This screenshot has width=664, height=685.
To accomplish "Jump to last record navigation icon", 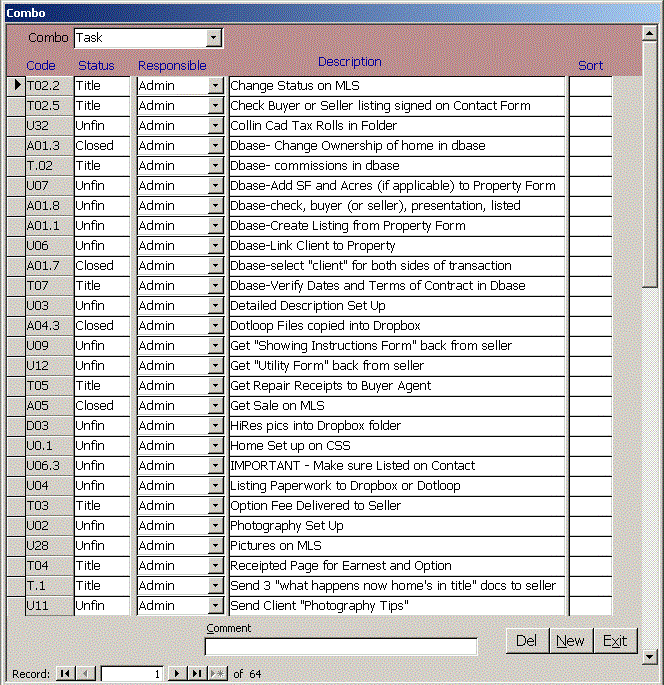I will 197,673.
